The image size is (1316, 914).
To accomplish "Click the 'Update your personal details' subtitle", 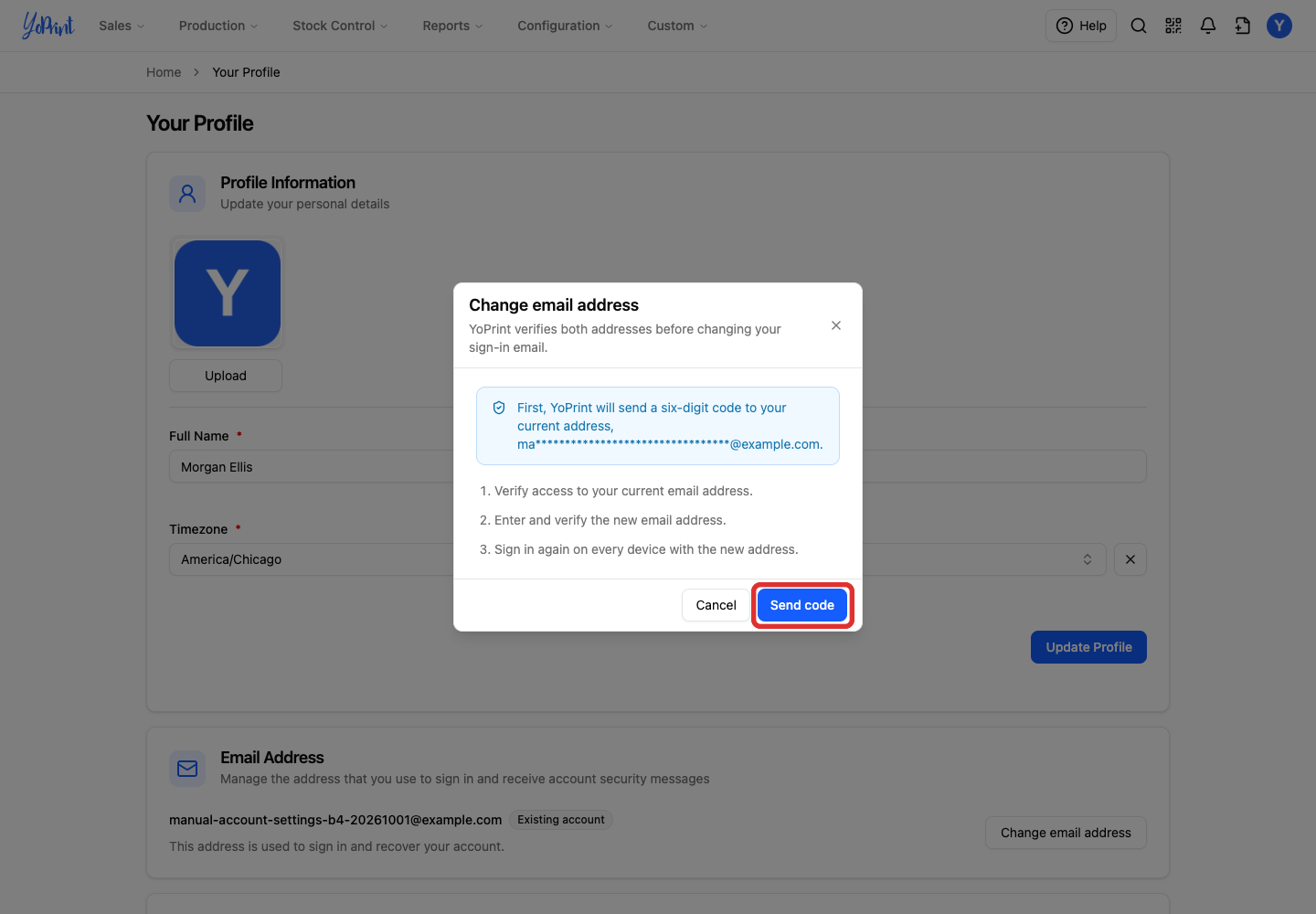I will 305,204.
